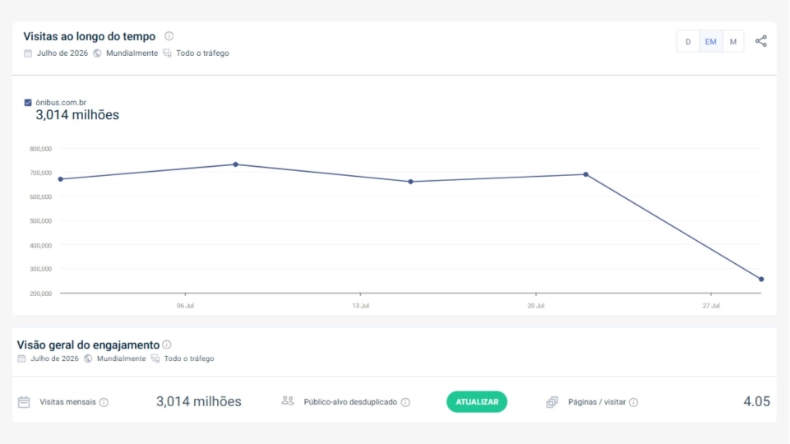This screenshot has width=790, height=444.
Task: Click the ATUALIZAR button
Action: (477, 402)
